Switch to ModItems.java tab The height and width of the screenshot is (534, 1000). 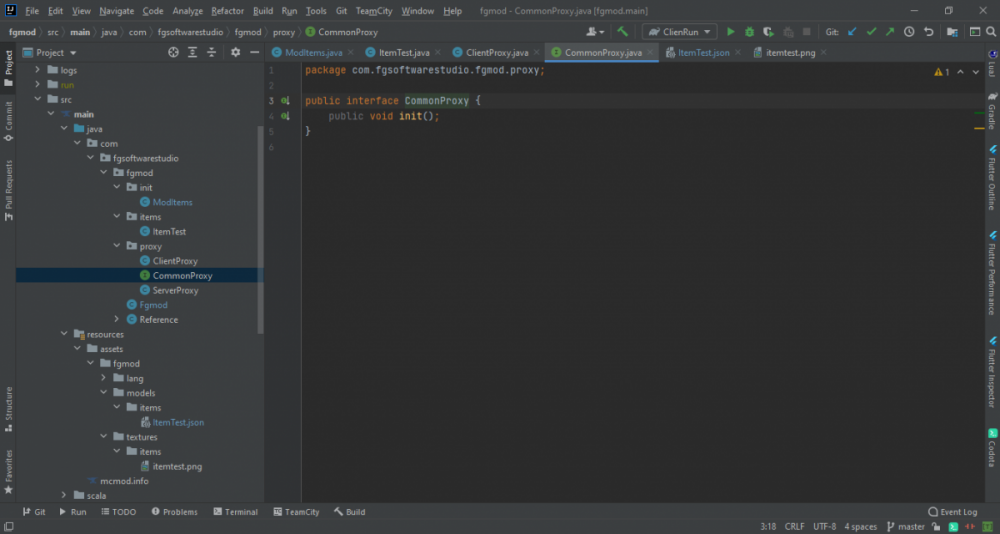[x=313, y=52]
